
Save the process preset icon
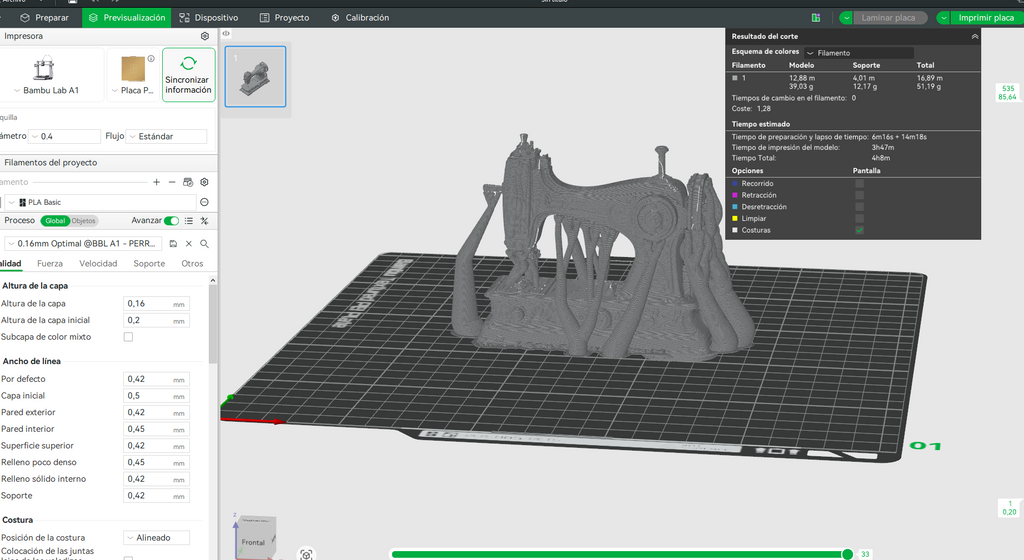173,243
